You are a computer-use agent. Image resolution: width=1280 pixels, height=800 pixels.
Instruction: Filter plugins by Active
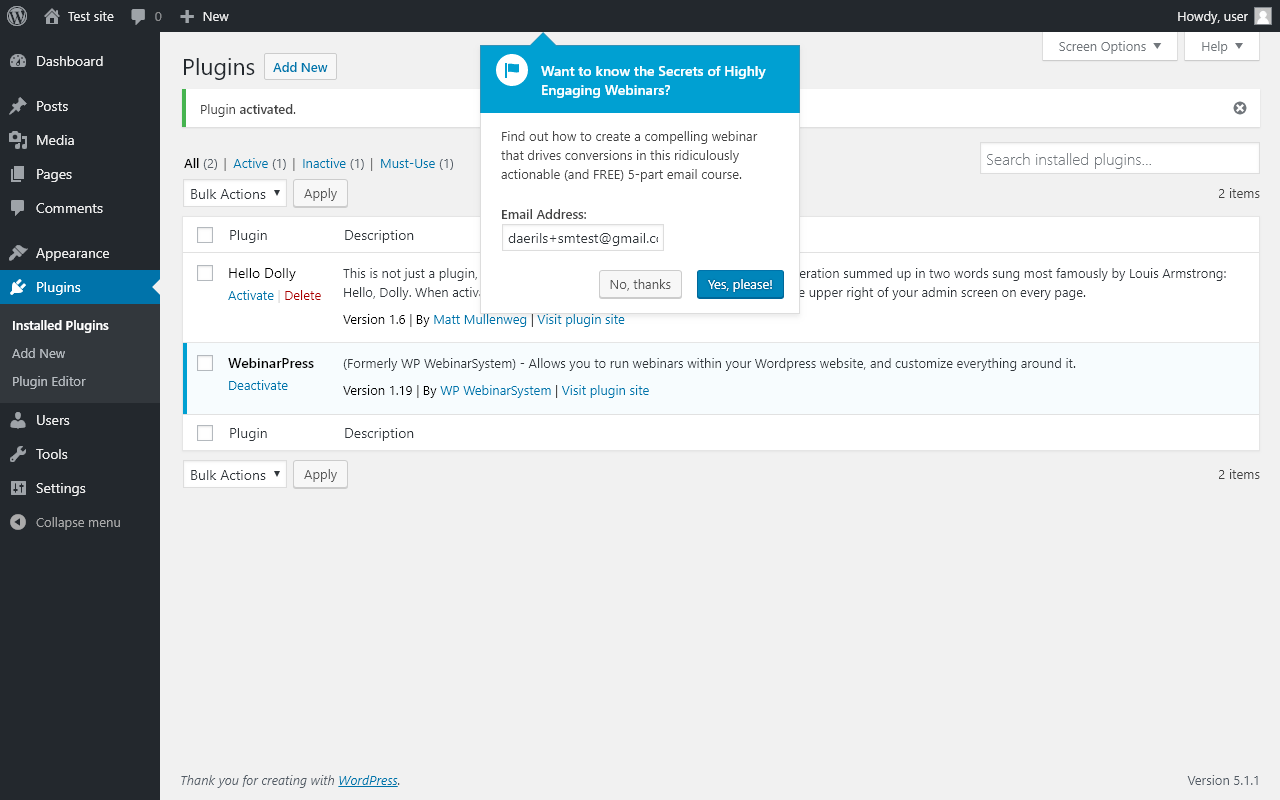(x=251, y=163)
